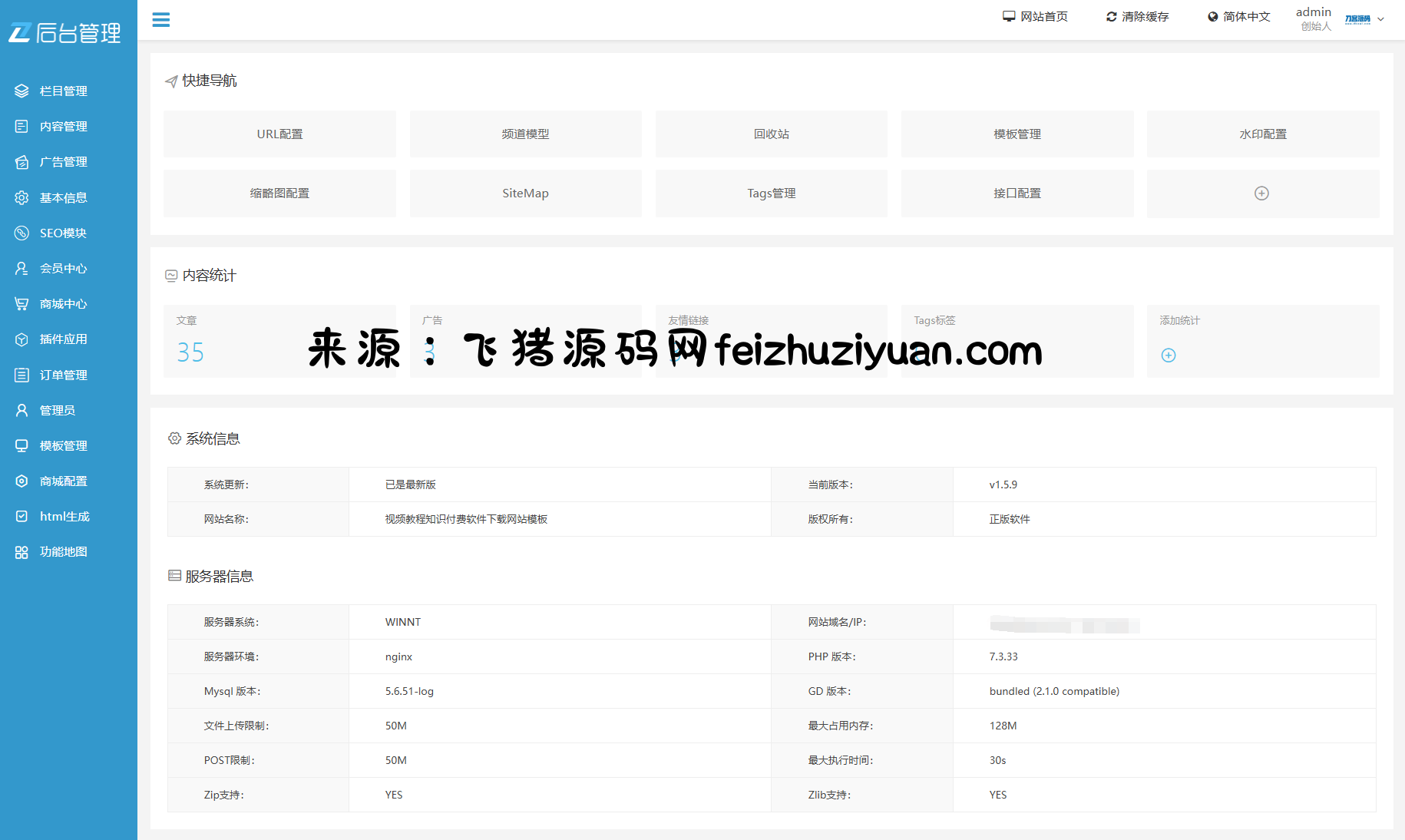This screenshot has width=1405, height=840.
Task: Click the gear icon for basic info
Action: 21,198
